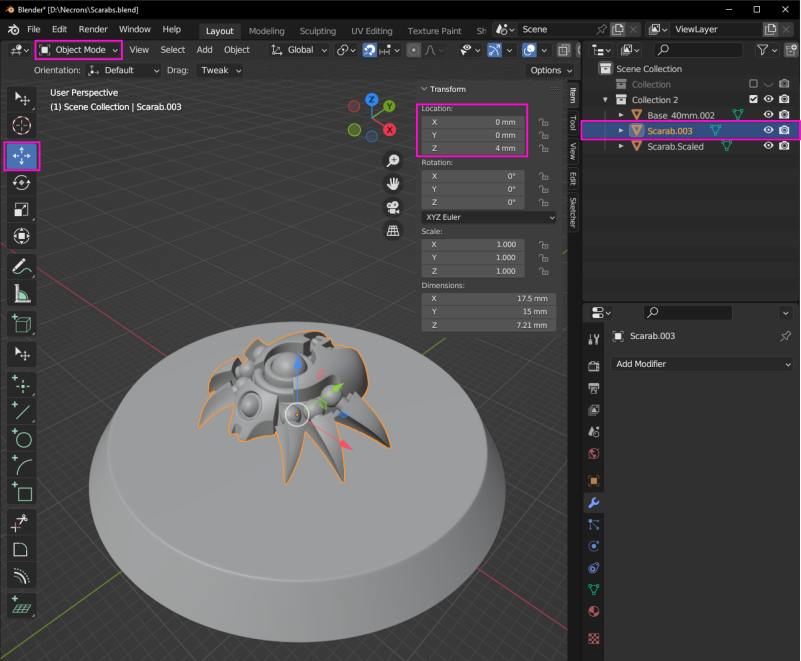
Task: Select the Rotate tool in the toolbar
Action: pos(22,182)
